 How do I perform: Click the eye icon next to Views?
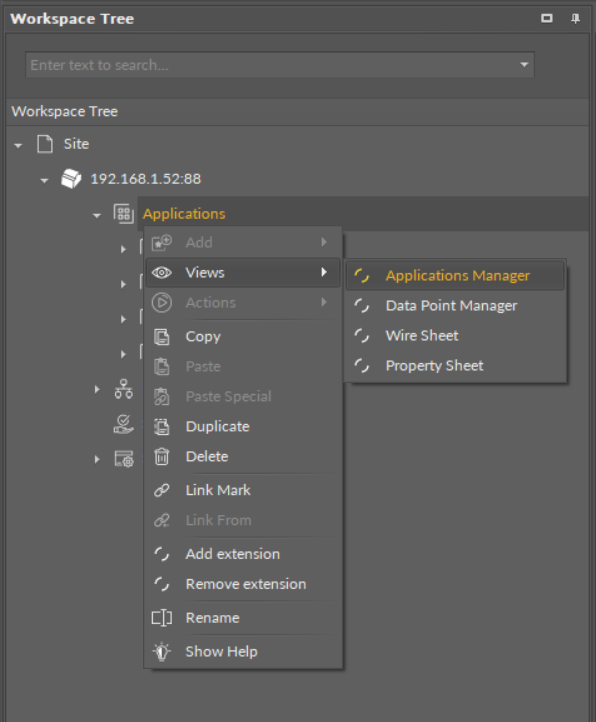point(162,273)
